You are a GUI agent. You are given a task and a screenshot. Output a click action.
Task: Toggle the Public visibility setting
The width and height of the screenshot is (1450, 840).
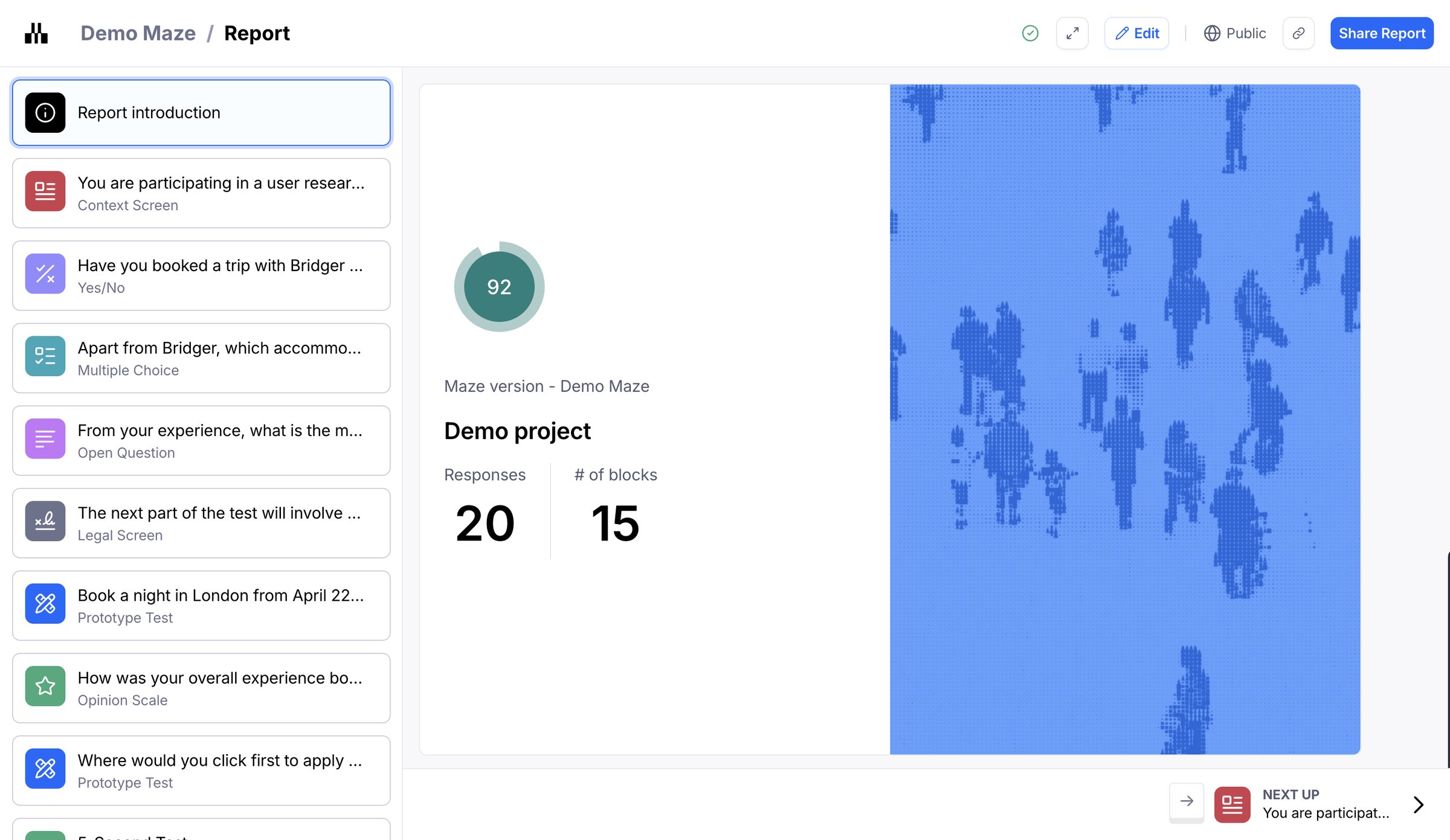coord(1234,33)
